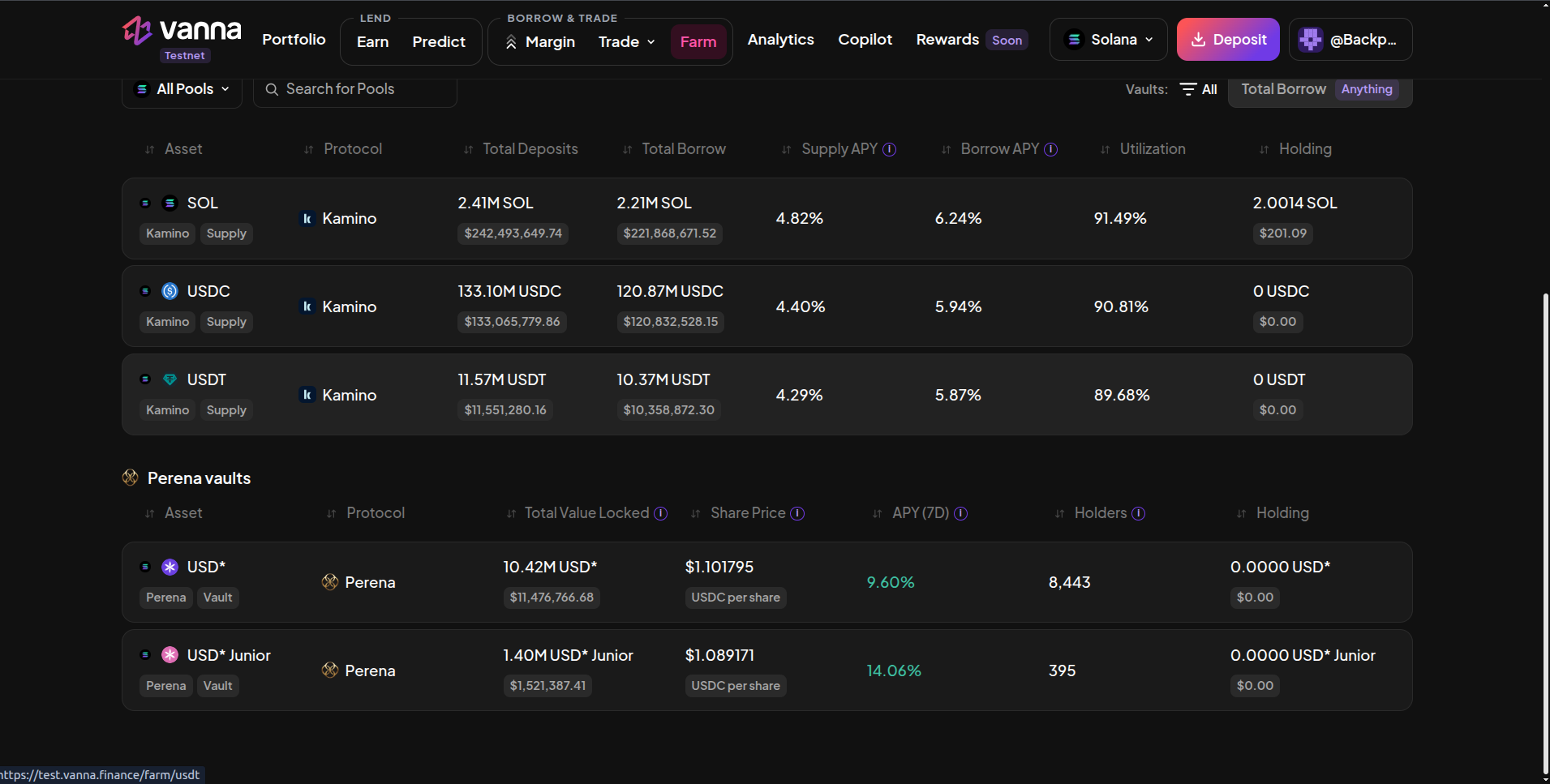Open the Solana network selector
This screenshot has width=1550, height=784.
[1108, 40]
